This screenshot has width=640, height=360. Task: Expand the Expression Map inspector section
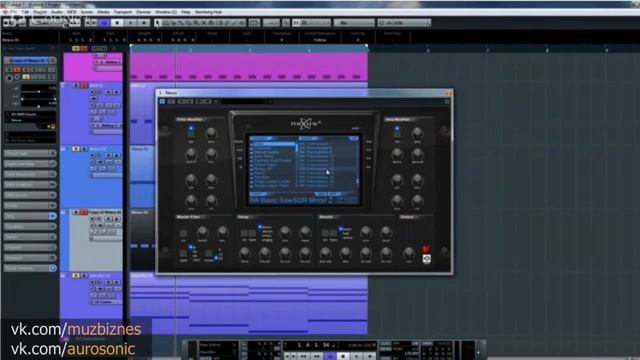click(x=29, y=164)
